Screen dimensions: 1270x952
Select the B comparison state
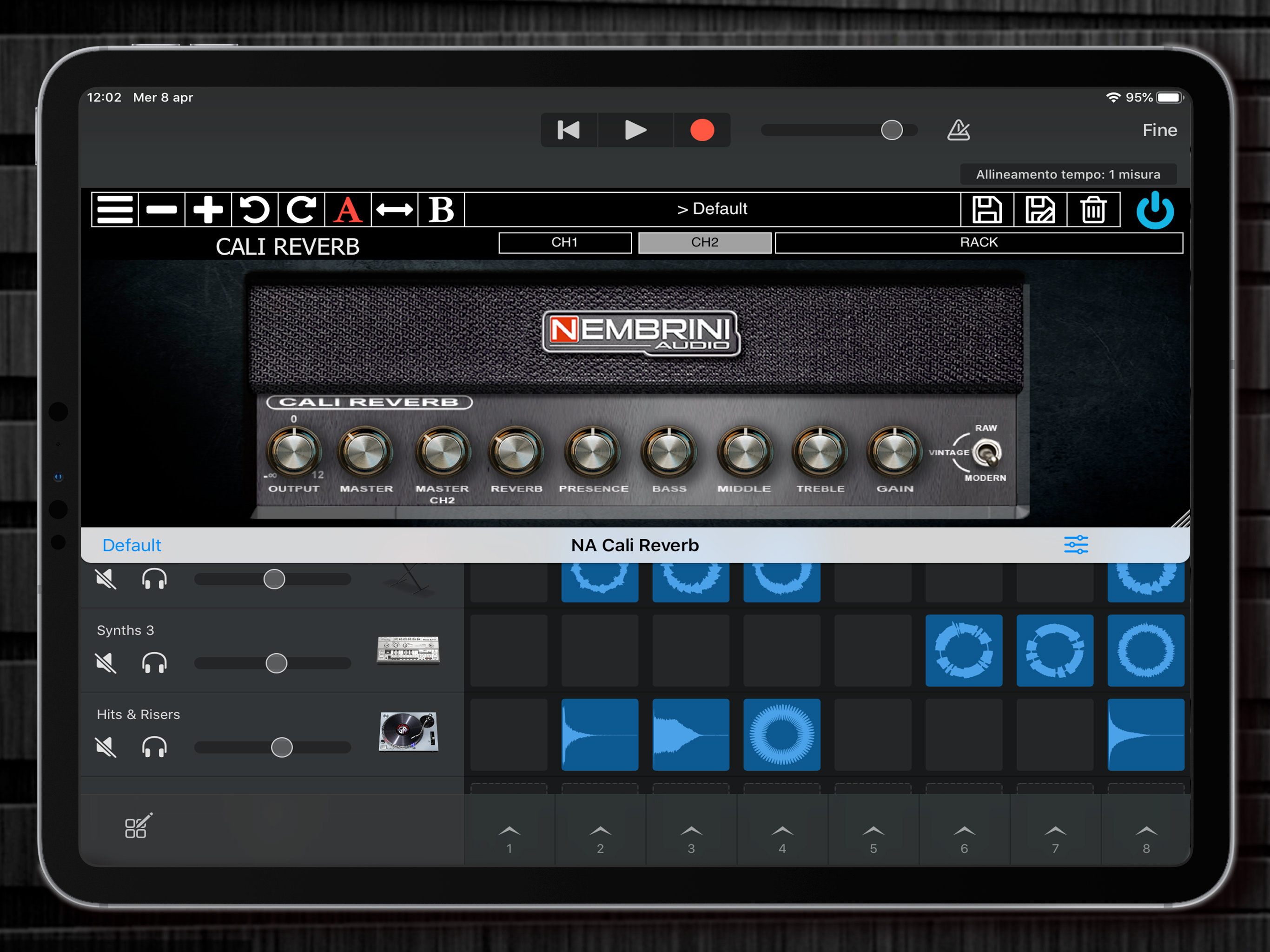(x=441, y=210)
